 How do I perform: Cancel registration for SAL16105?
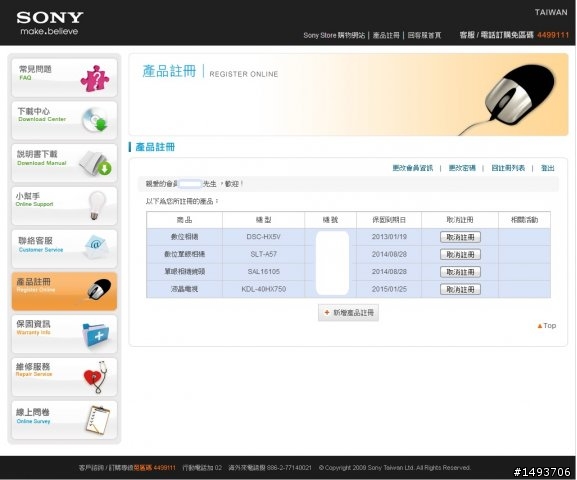tap(460, 272)
